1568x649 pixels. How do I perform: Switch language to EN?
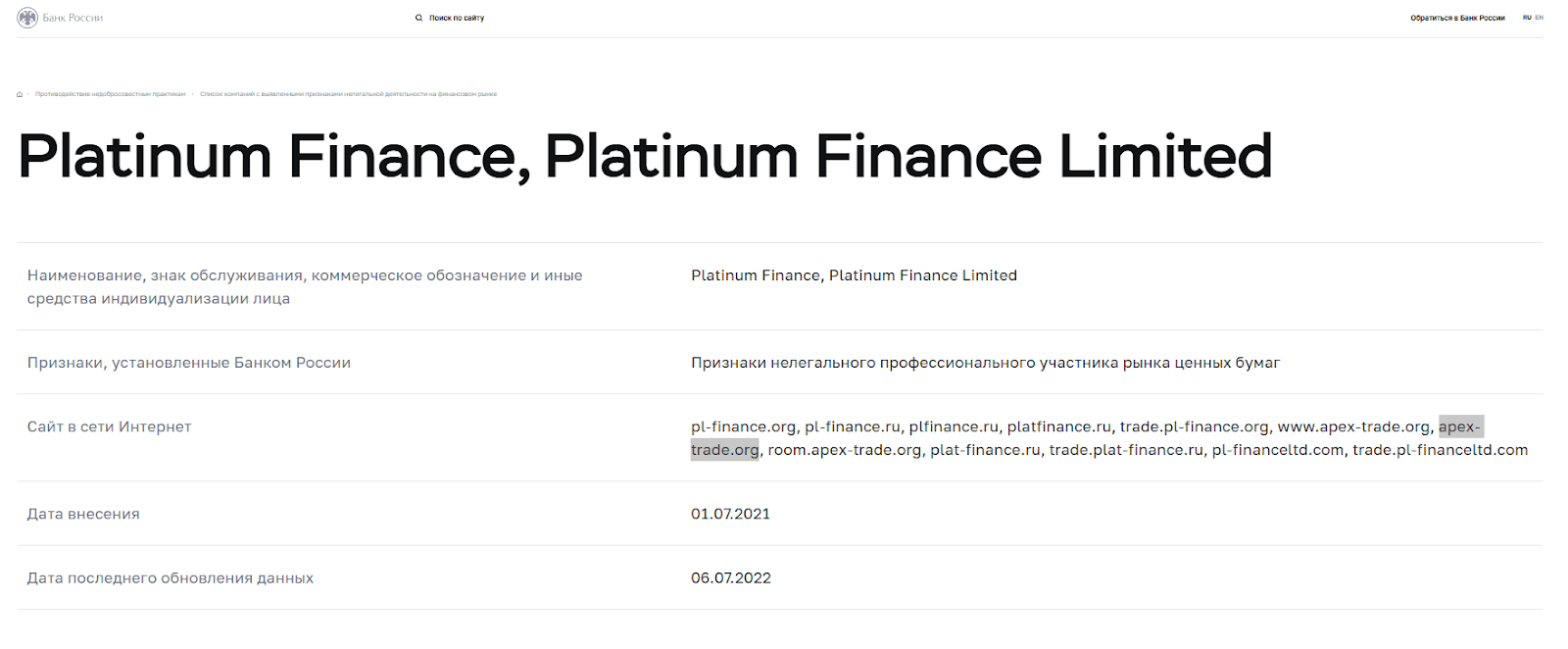pos(1539,18)
